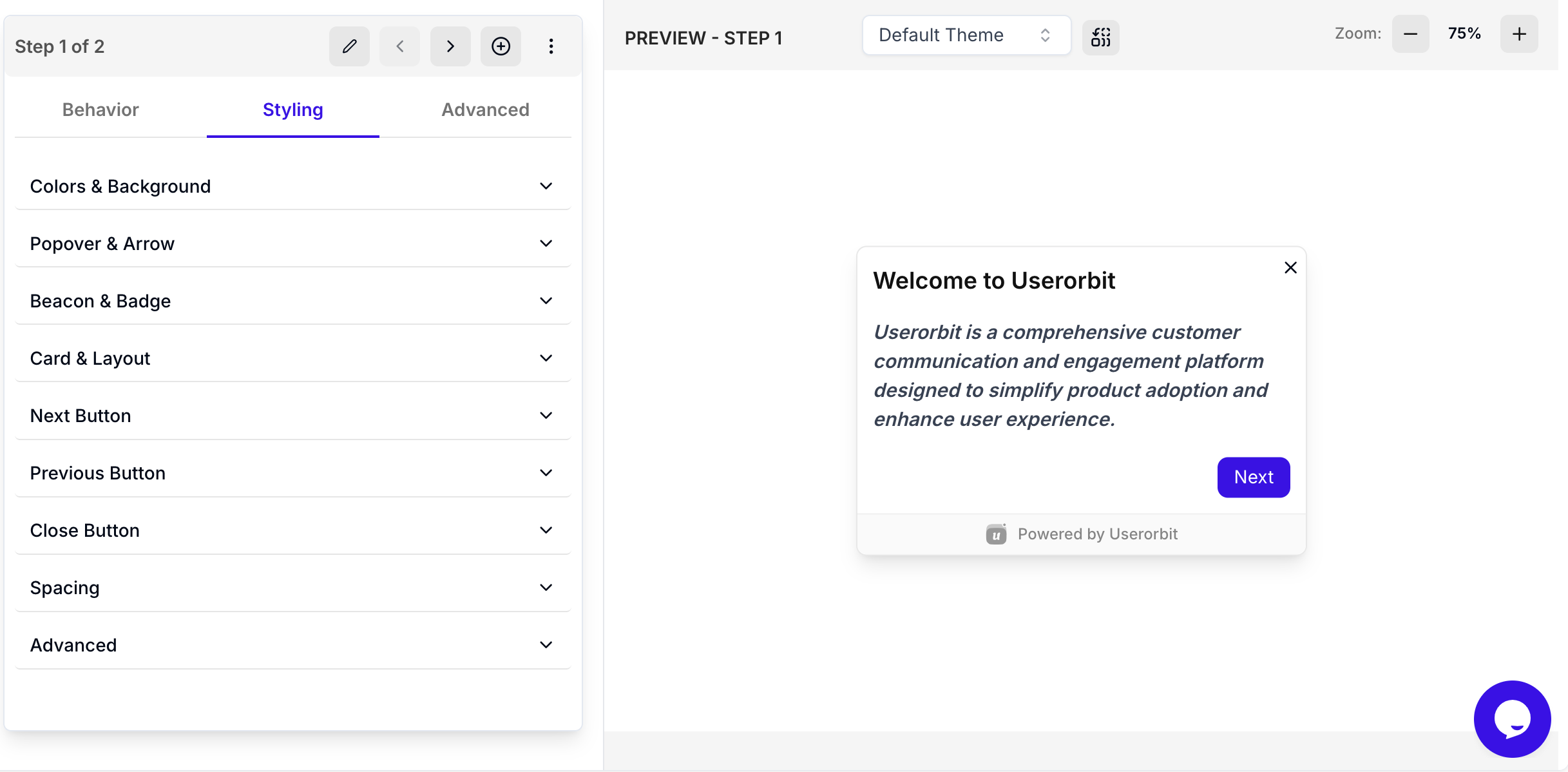Image resolution: width=1568 pixels, height=772 pixels.
Task: Switch to the Advanced tab
Action: coord(485,110)
